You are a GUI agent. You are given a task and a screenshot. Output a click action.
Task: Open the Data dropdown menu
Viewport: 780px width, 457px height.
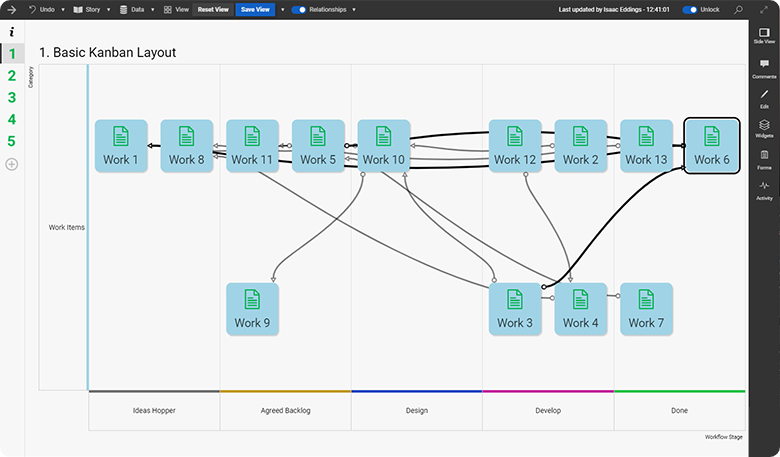(136, 9)
